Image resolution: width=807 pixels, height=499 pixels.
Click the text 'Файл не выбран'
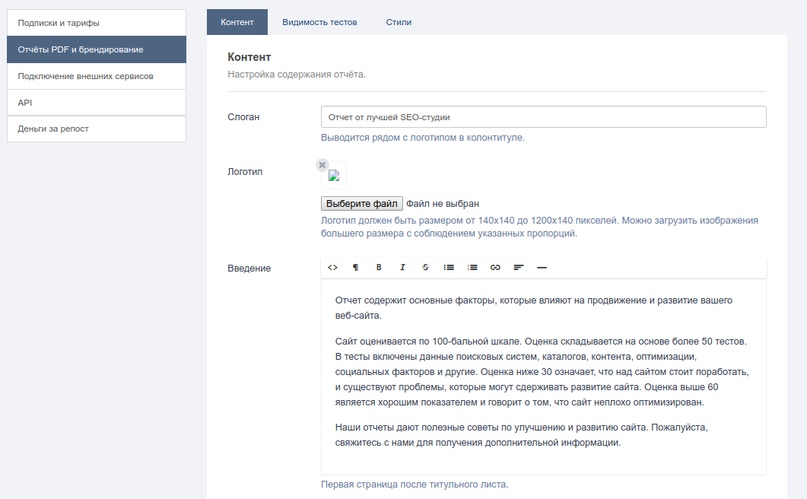point(443,204)
